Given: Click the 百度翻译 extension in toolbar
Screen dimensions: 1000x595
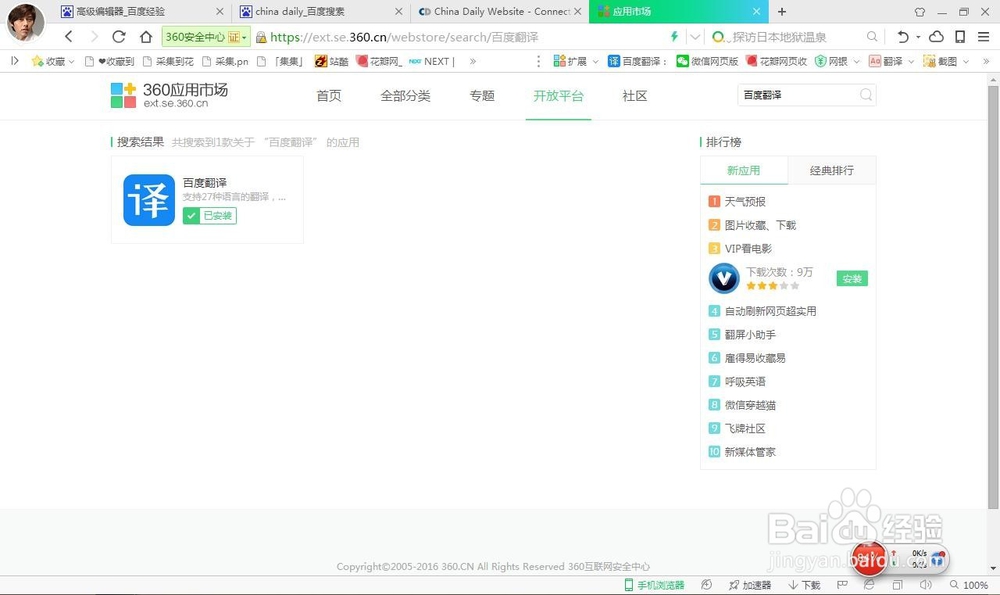Looking at the screenshot, I should [x=636, y=61].
